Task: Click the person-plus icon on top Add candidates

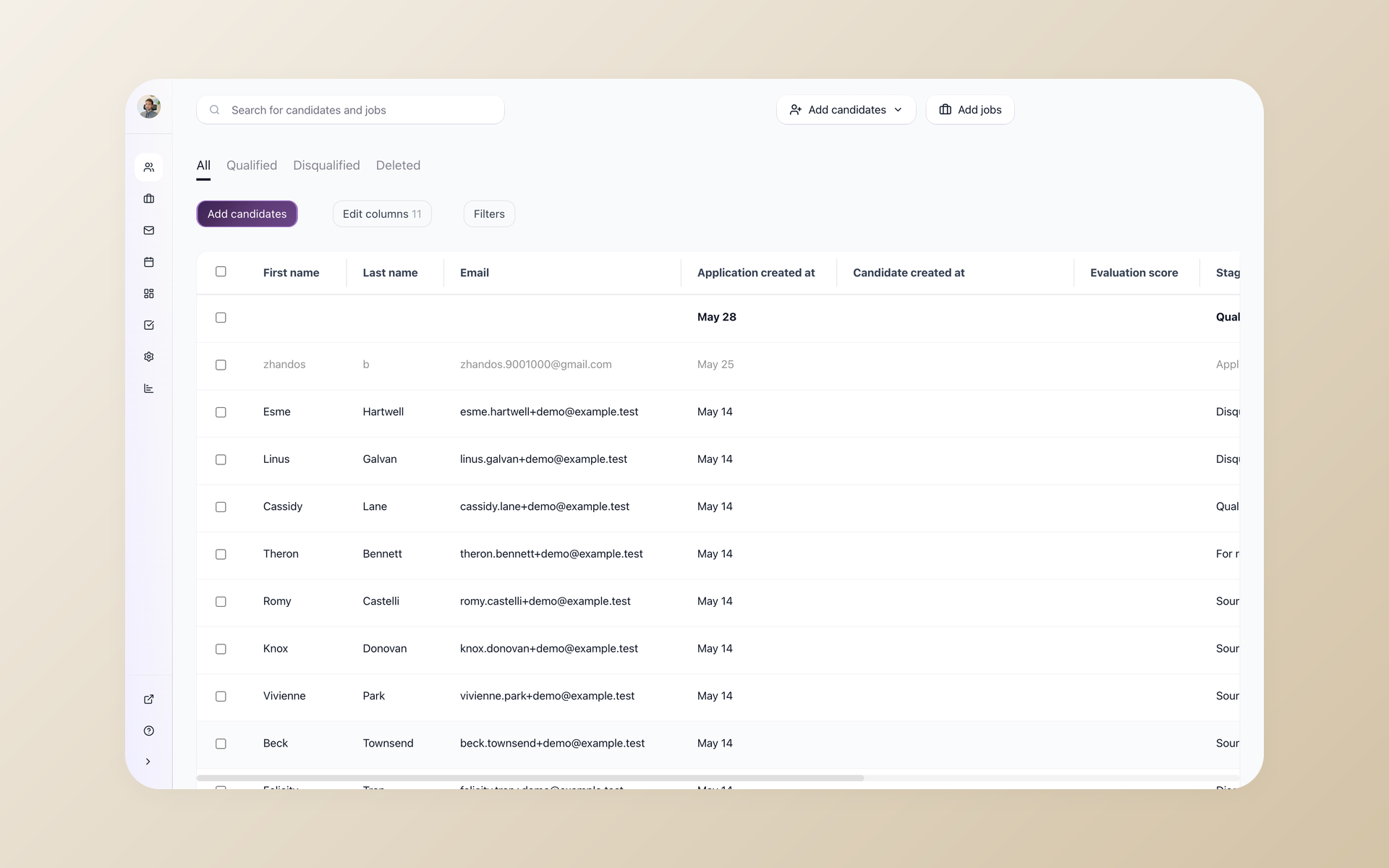Action: pyautogui.click(x=796, y=110)
